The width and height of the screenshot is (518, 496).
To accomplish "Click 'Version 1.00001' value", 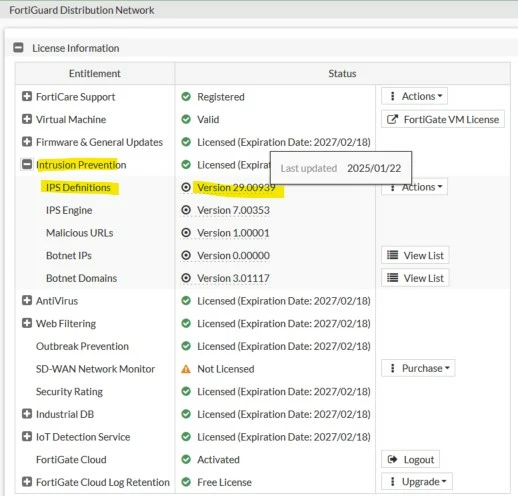I will (233, 233).
